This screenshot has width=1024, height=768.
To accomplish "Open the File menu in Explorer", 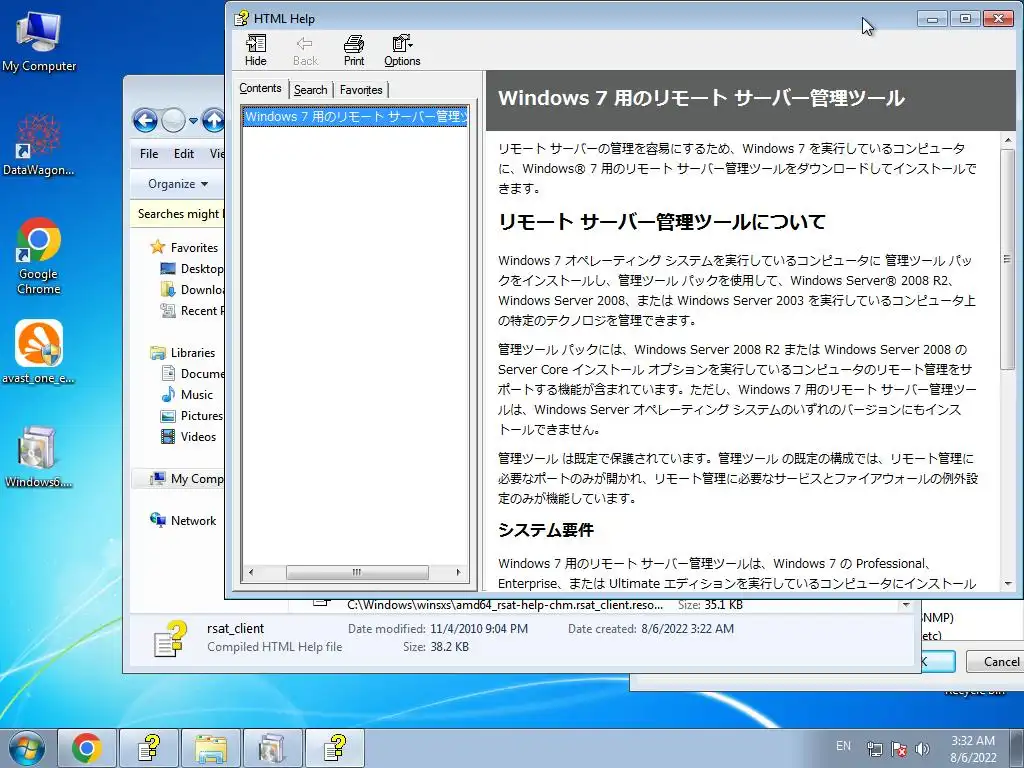I will point(149,153).
